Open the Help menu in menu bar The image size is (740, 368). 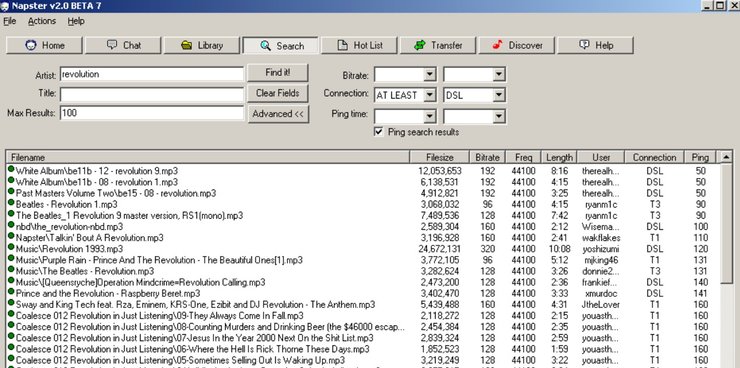point(76,21)
